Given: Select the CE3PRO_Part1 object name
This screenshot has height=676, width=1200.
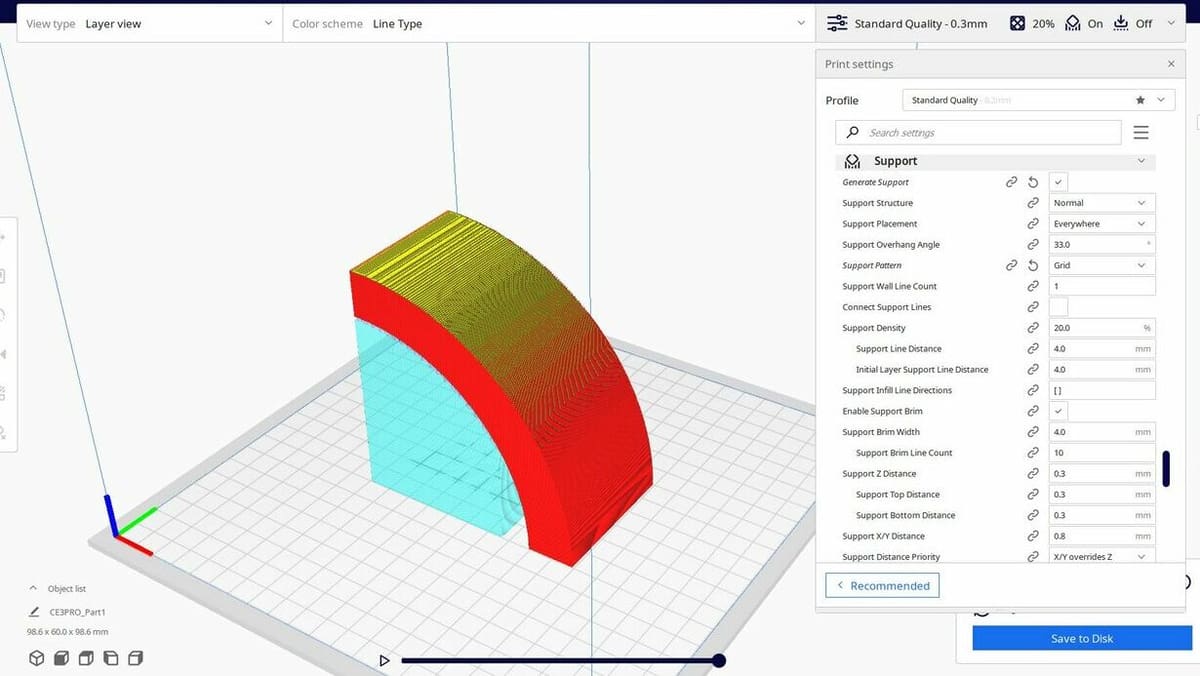Looking at the screenshot, I should [x=78, y=612].
